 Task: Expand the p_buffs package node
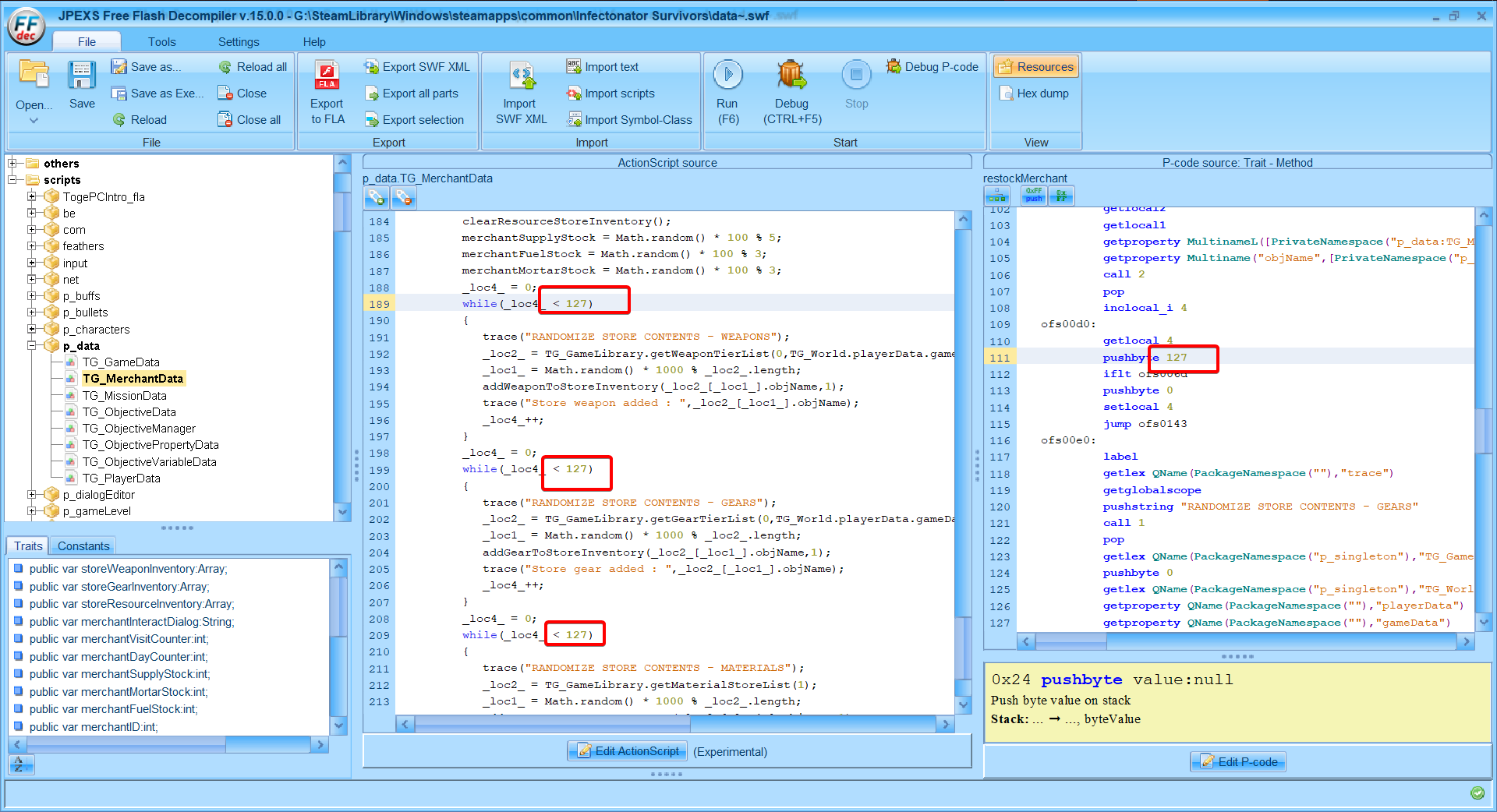(32, 296)
